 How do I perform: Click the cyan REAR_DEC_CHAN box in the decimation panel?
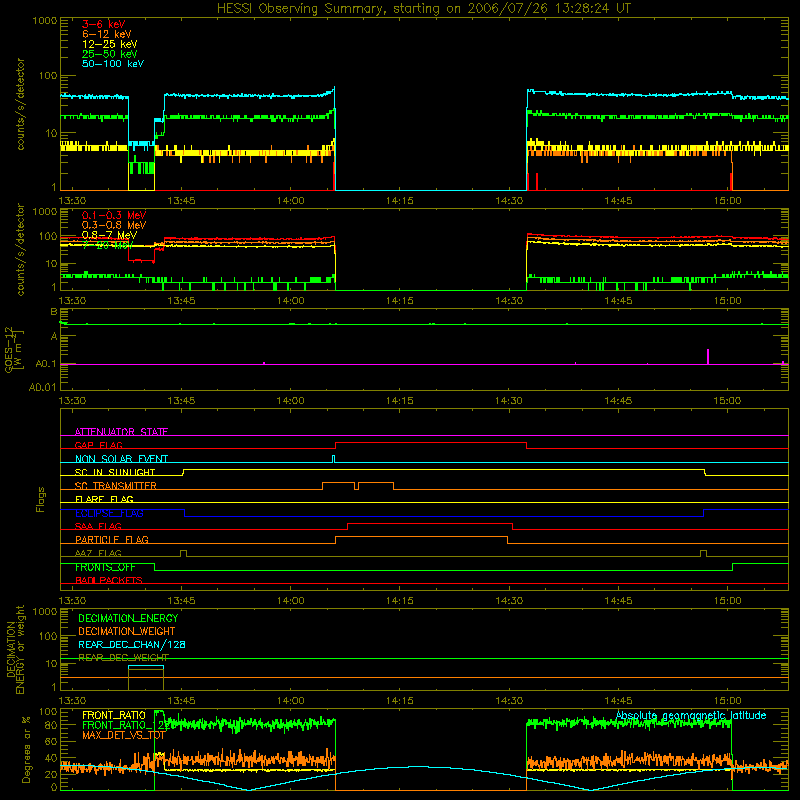(146, 666)
